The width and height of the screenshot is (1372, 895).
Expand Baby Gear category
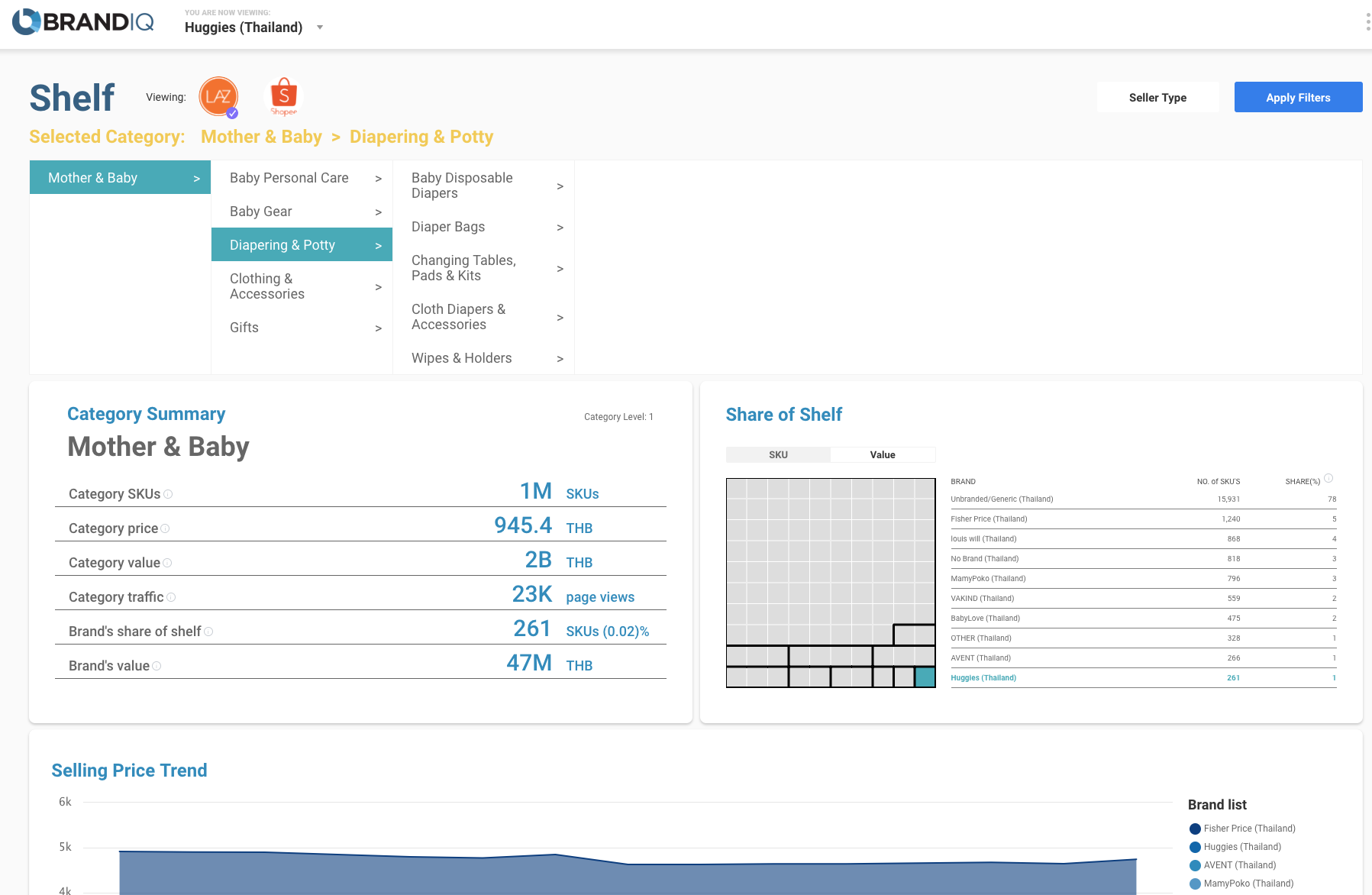[x=302, y=211]
